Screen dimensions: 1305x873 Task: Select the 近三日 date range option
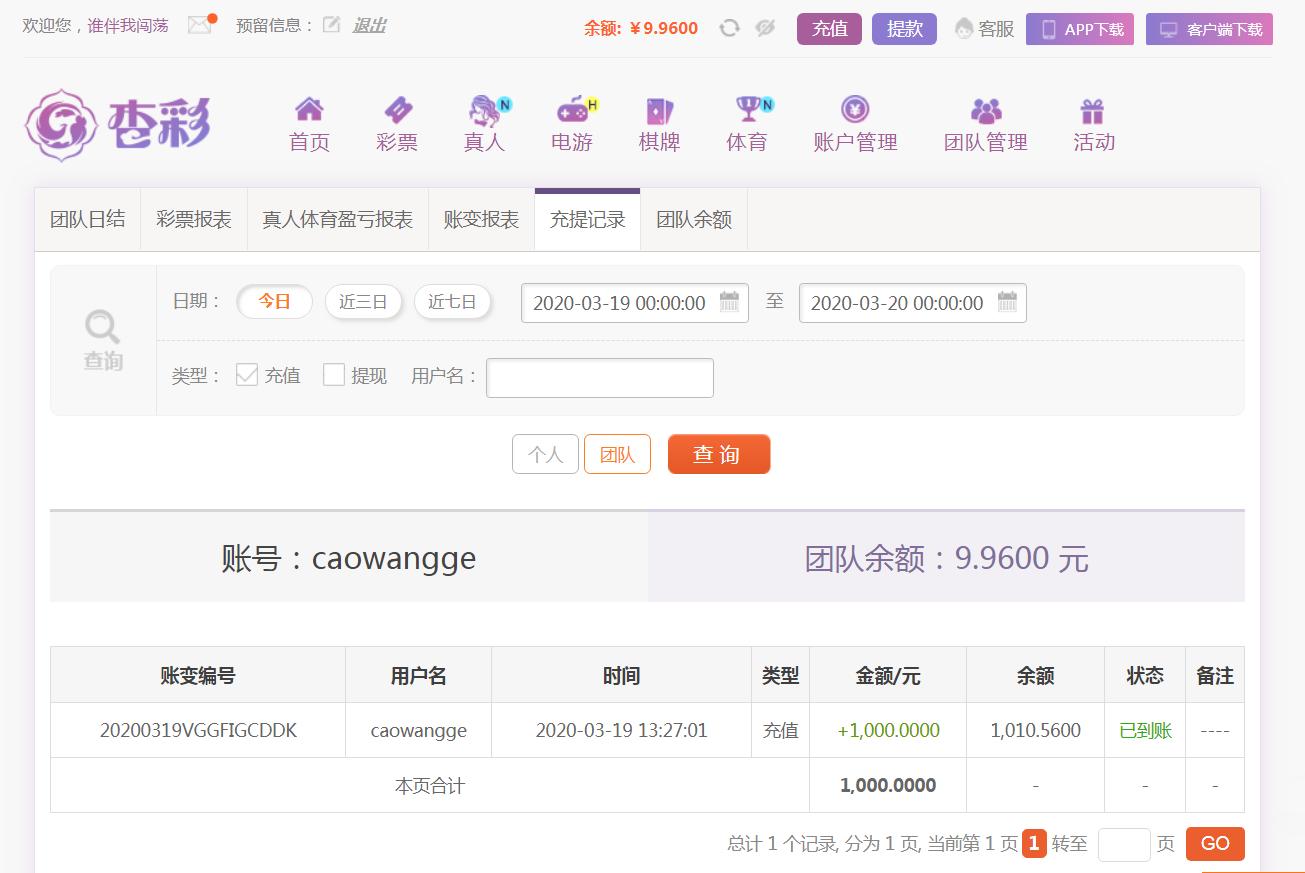[363, 302]
